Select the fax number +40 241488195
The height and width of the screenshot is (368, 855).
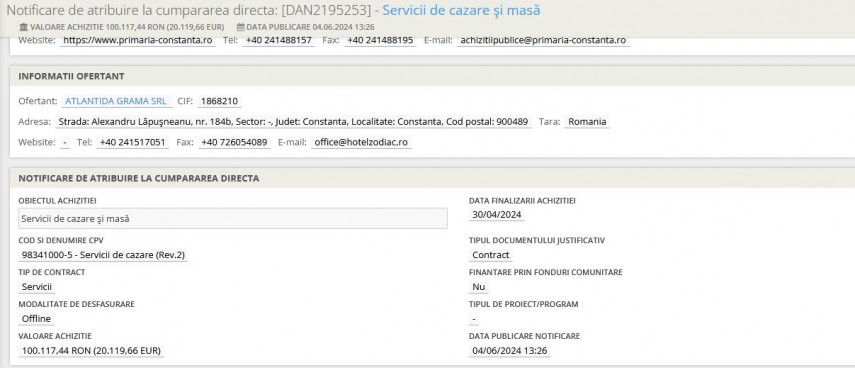coord(380,40)
